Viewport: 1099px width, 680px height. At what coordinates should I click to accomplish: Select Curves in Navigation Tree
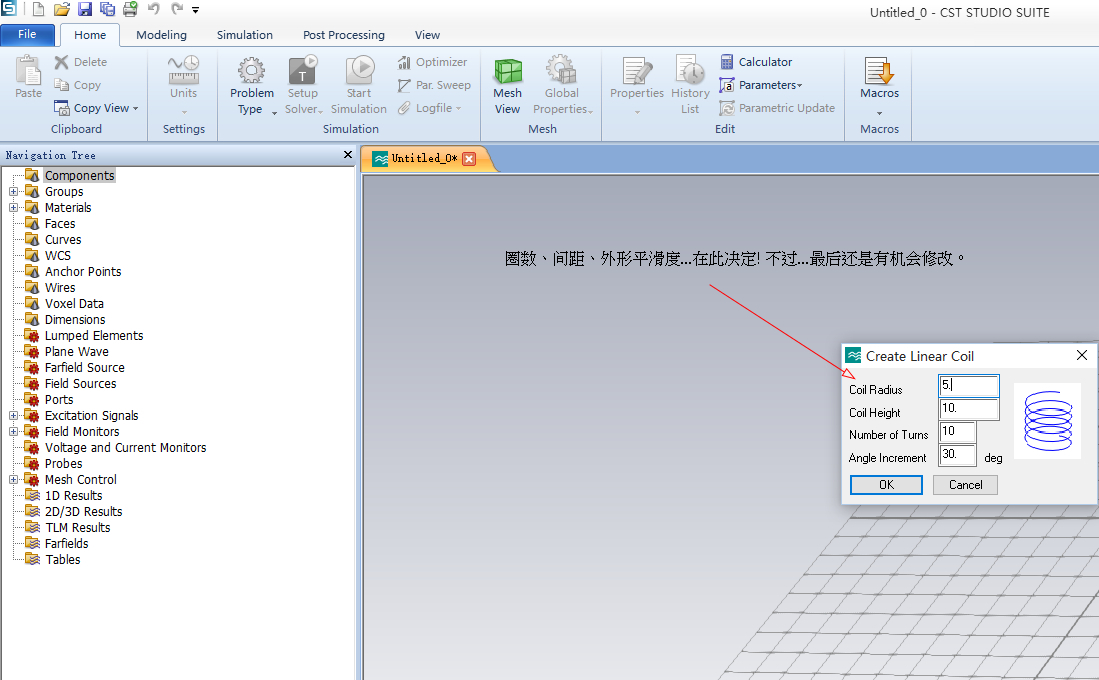point(63,240)
